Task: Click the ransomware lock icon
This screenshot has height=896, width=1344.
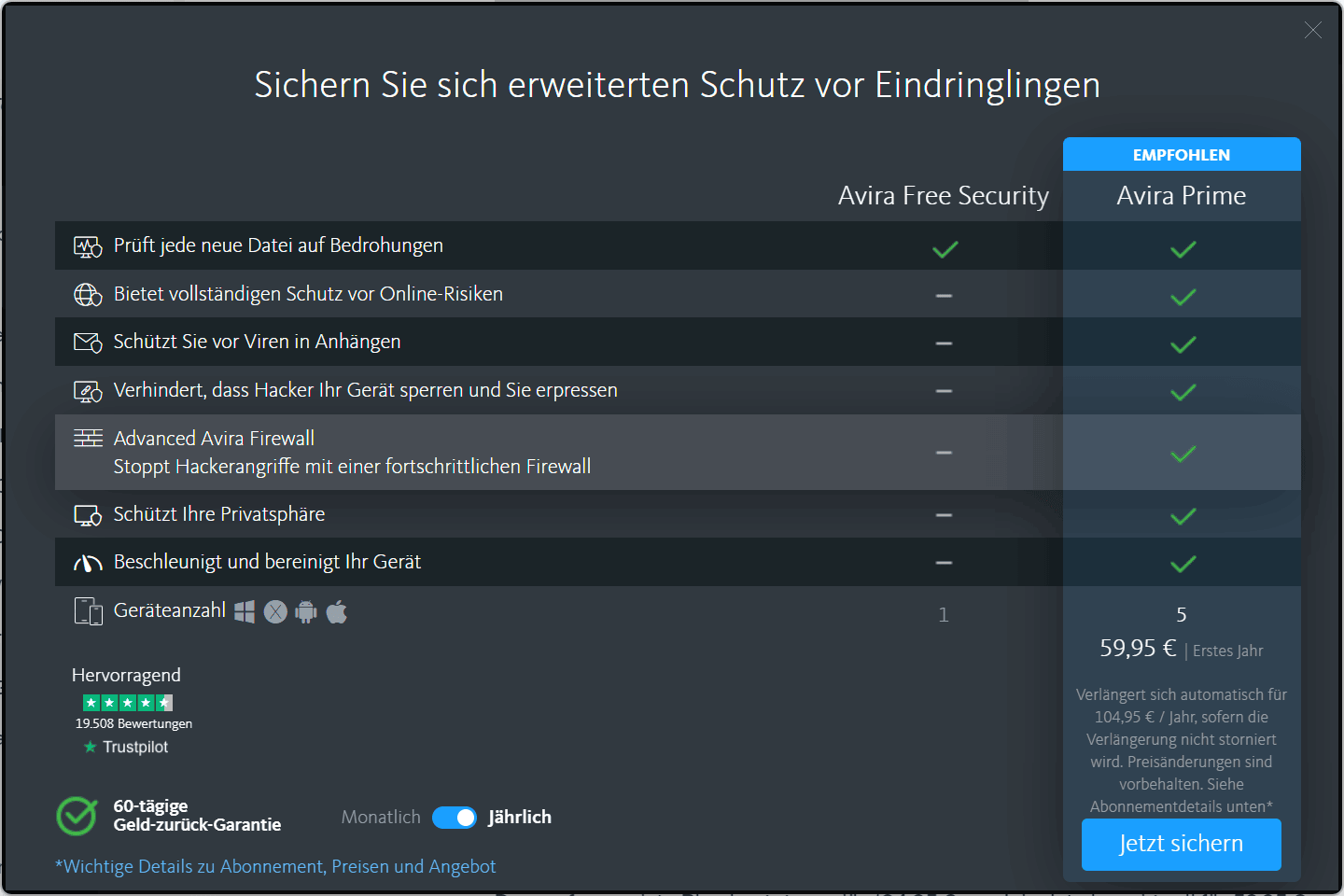Action: click(88, 391)
